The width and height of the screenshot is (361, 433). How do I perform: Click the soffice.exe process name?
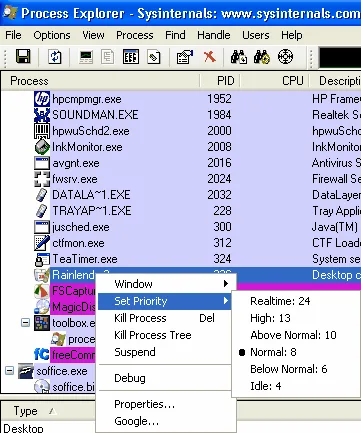click(x=62, y=371)
